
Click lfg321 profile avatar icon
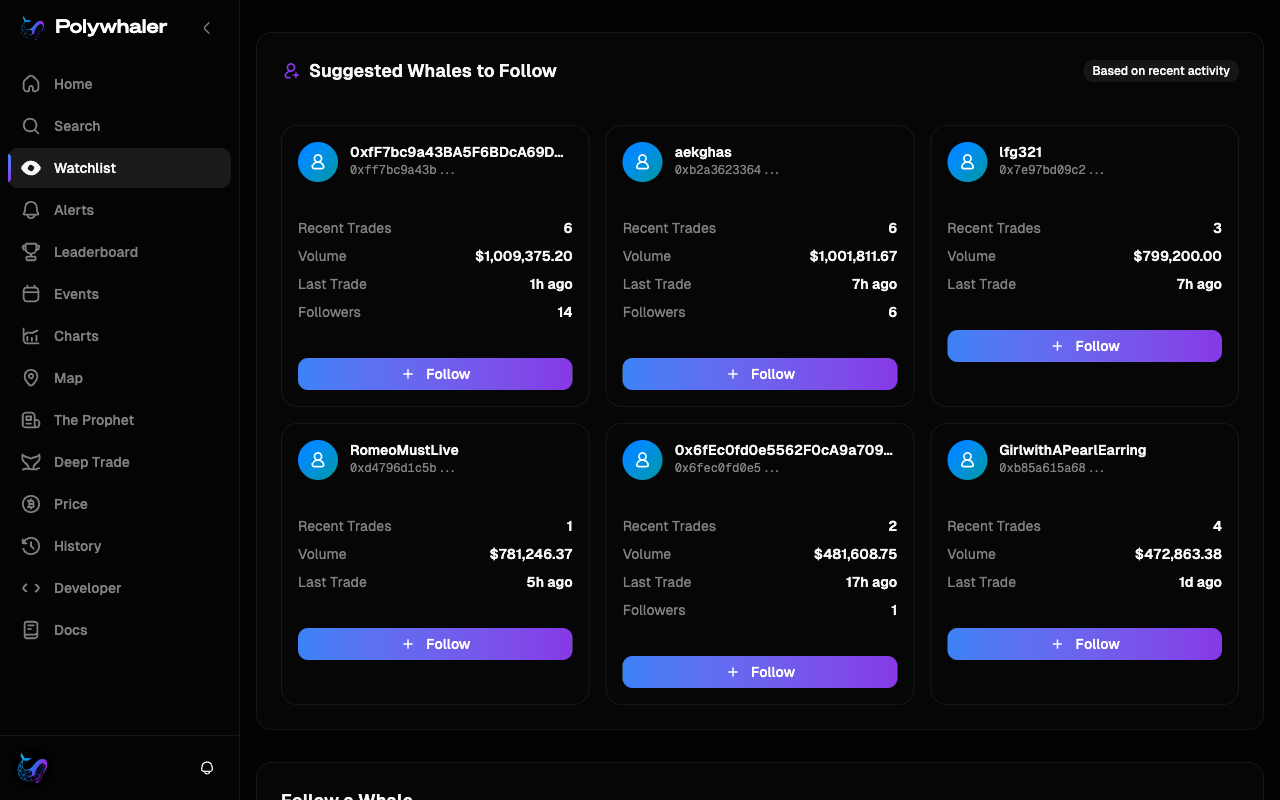(x=967, y=162)
